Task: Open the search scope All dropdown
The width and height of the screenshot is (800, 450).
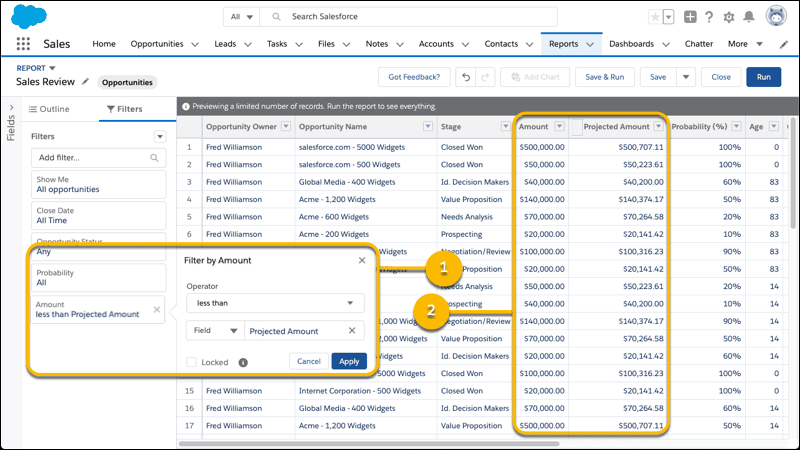Action: point(241,17)
